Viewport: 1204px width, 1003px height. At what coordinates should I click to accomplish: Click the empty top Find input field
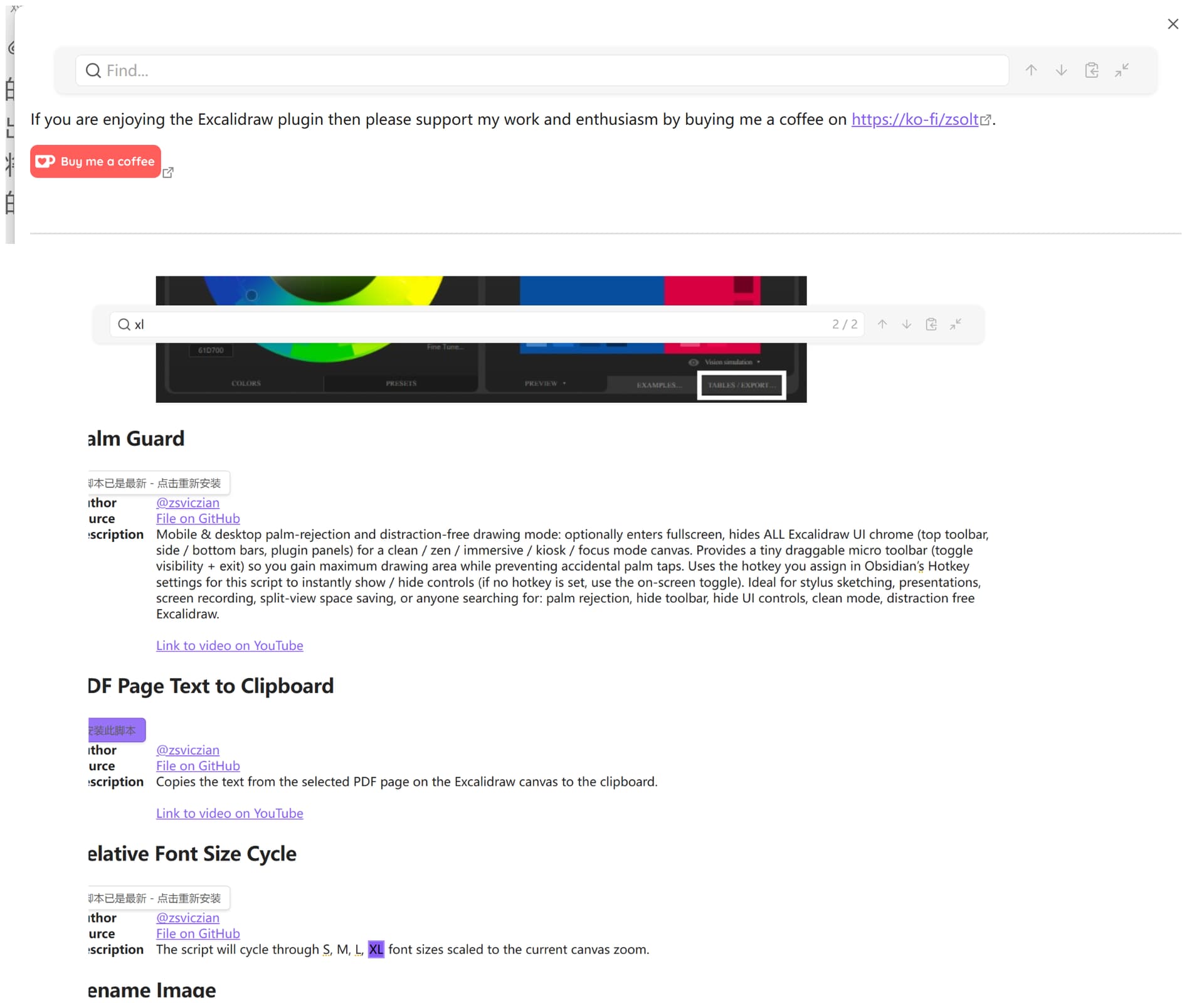click(539, 70)
